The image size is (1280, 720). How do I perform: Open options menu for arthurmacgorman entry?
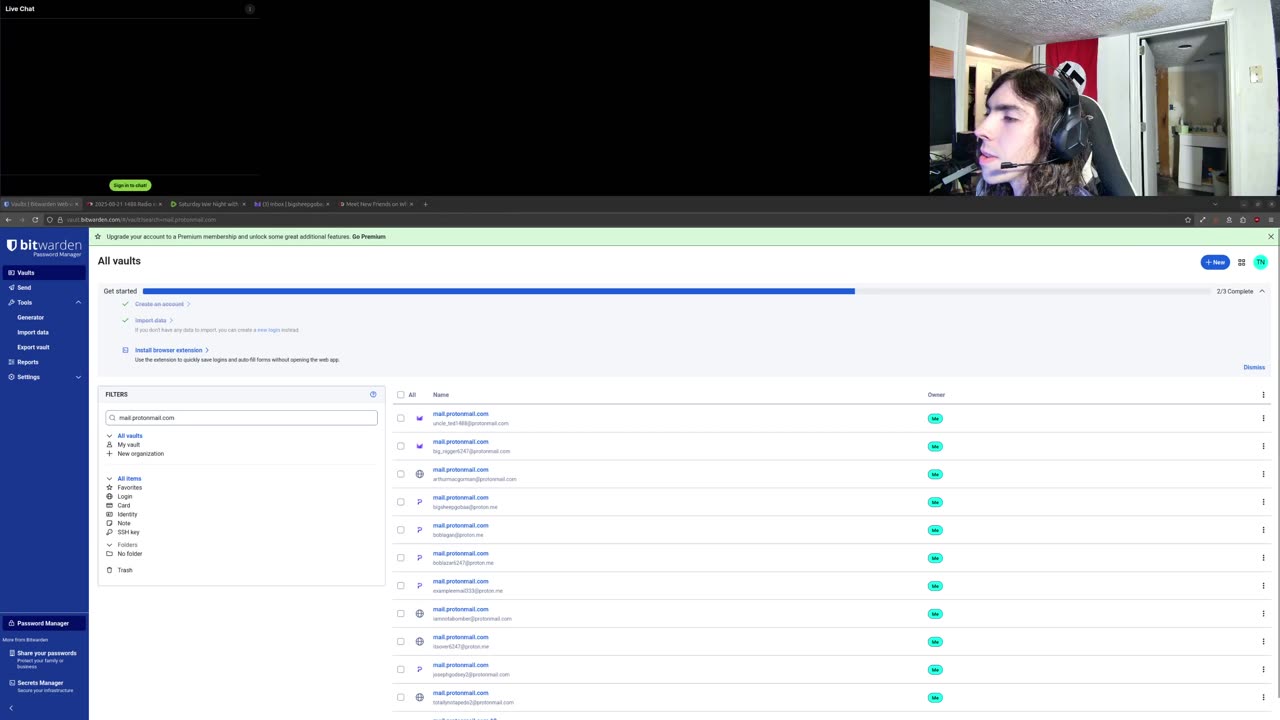[x=1263, y=474]
